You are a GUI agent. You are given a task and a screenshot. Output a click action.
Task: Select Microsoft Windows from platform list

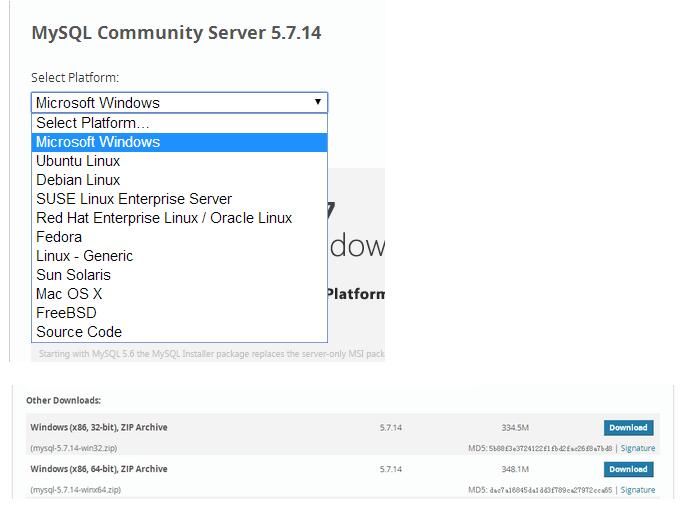(x=98, y=142)
